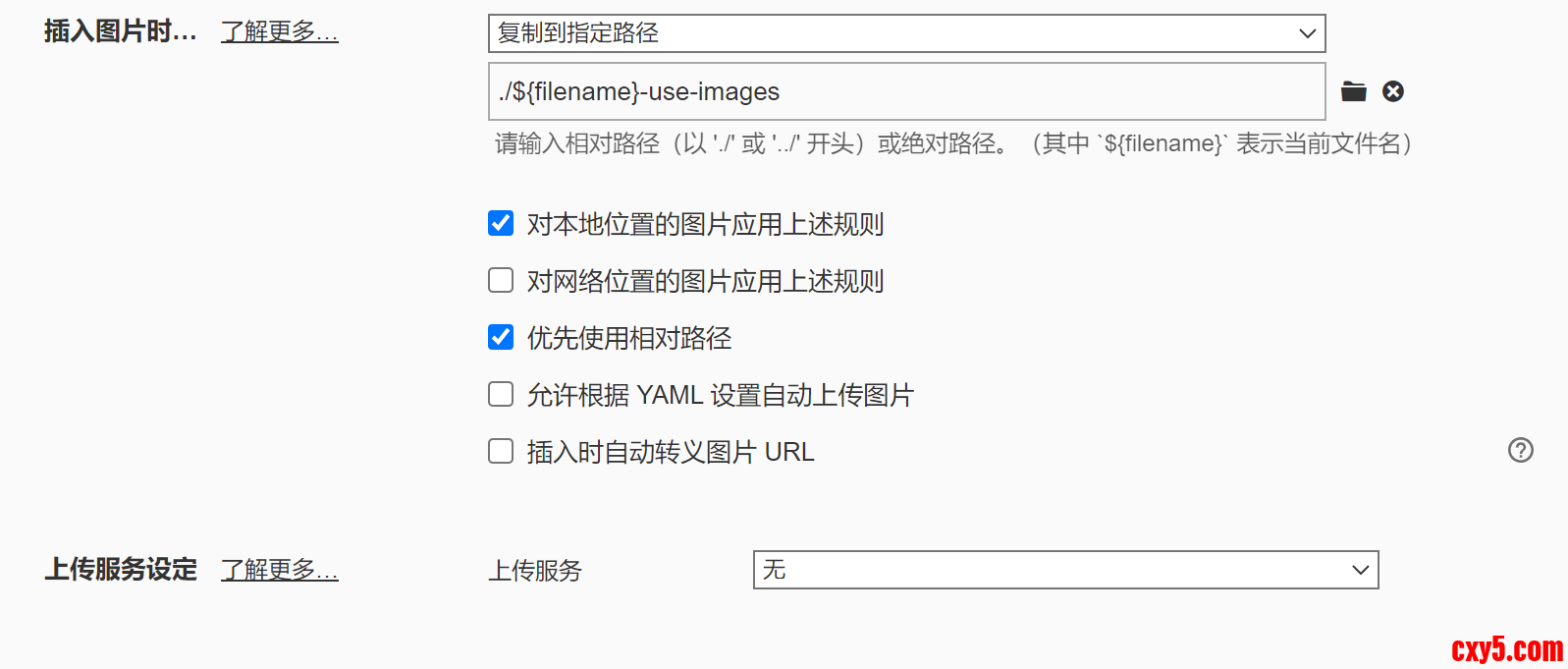Image resolution: width=1568 pixels, height=669 pixels.
Task: Click the 上传服务设定 section heading
Action: coord(122,569)
